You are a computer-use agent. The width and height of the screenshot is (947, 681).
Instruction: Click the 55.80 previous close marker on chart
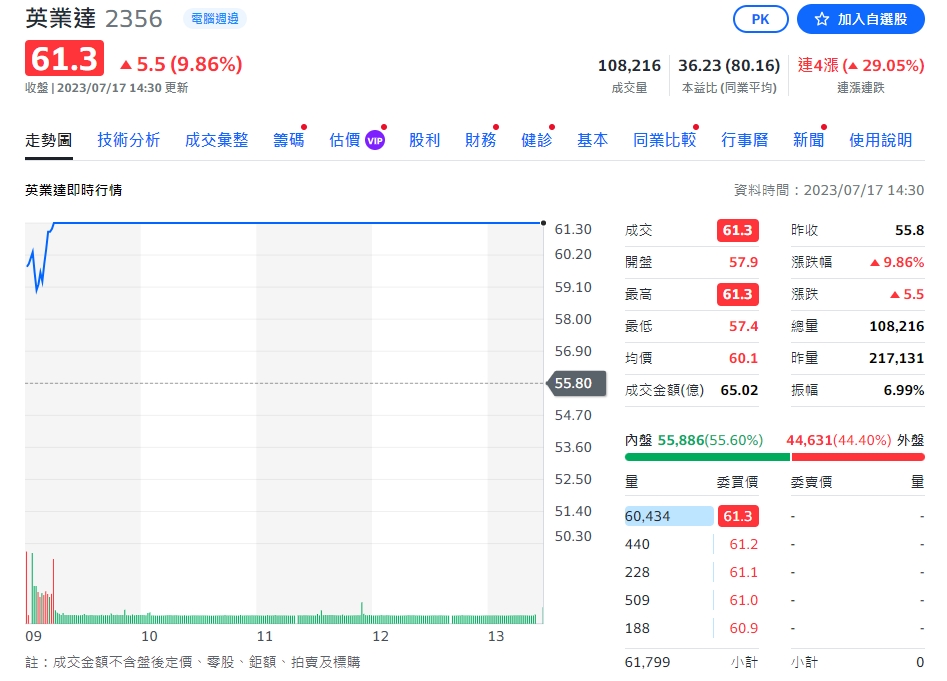tap(571, 383)
